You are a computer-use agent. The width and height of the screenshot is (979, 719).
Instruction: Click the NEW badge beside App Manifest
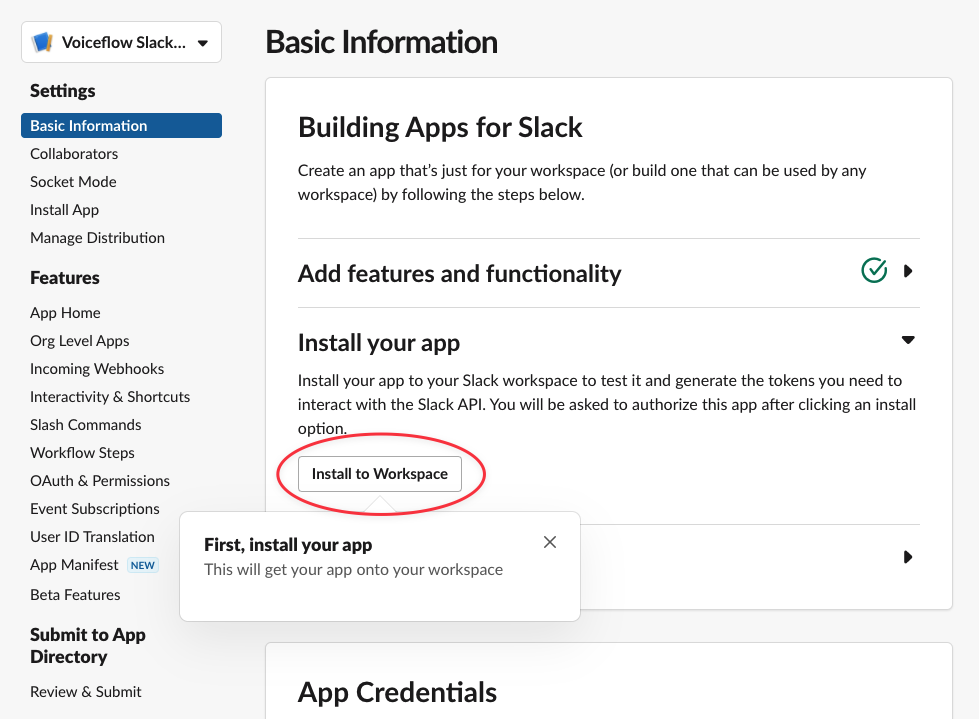(x=142, y=565)
